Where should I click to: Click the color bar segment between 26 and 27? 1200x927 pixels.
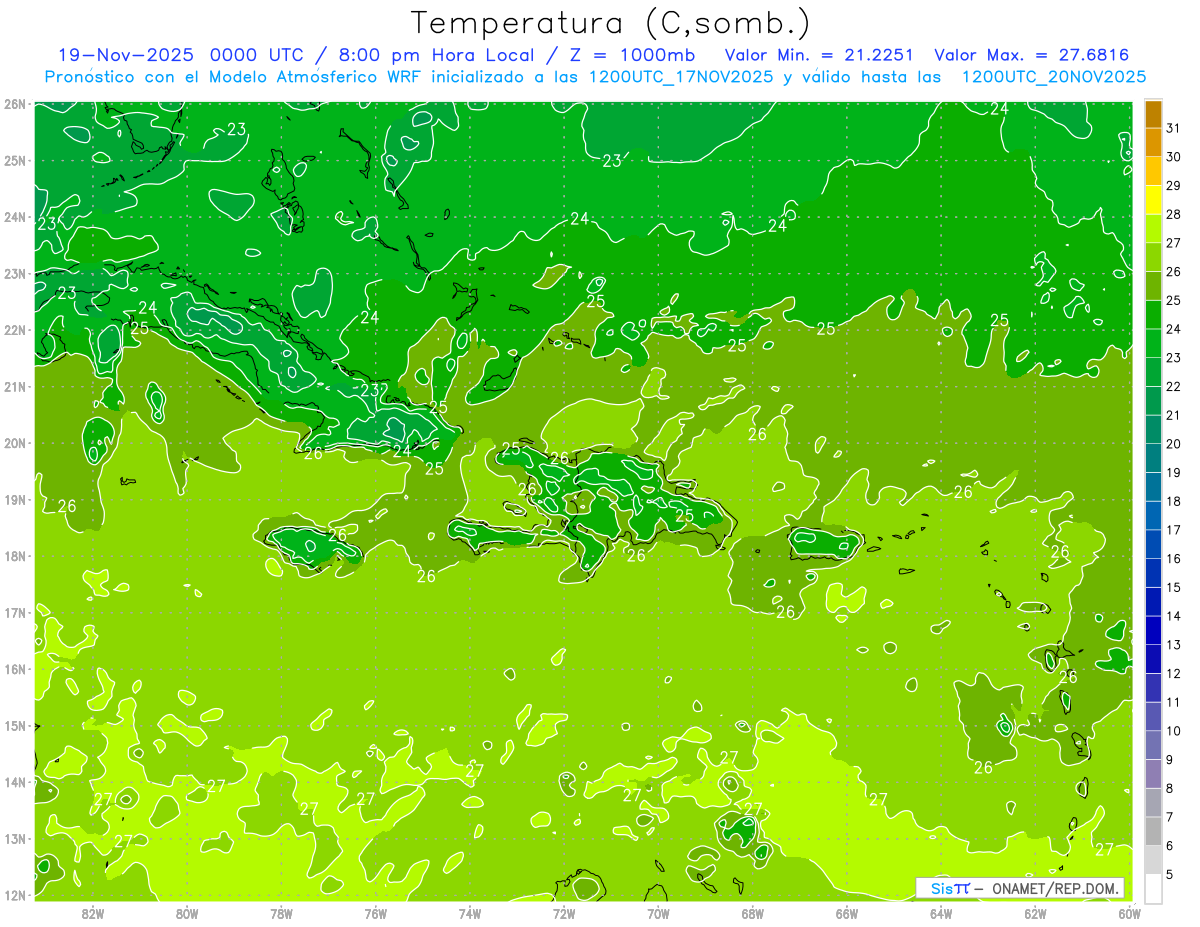[x=1153, y=257]
